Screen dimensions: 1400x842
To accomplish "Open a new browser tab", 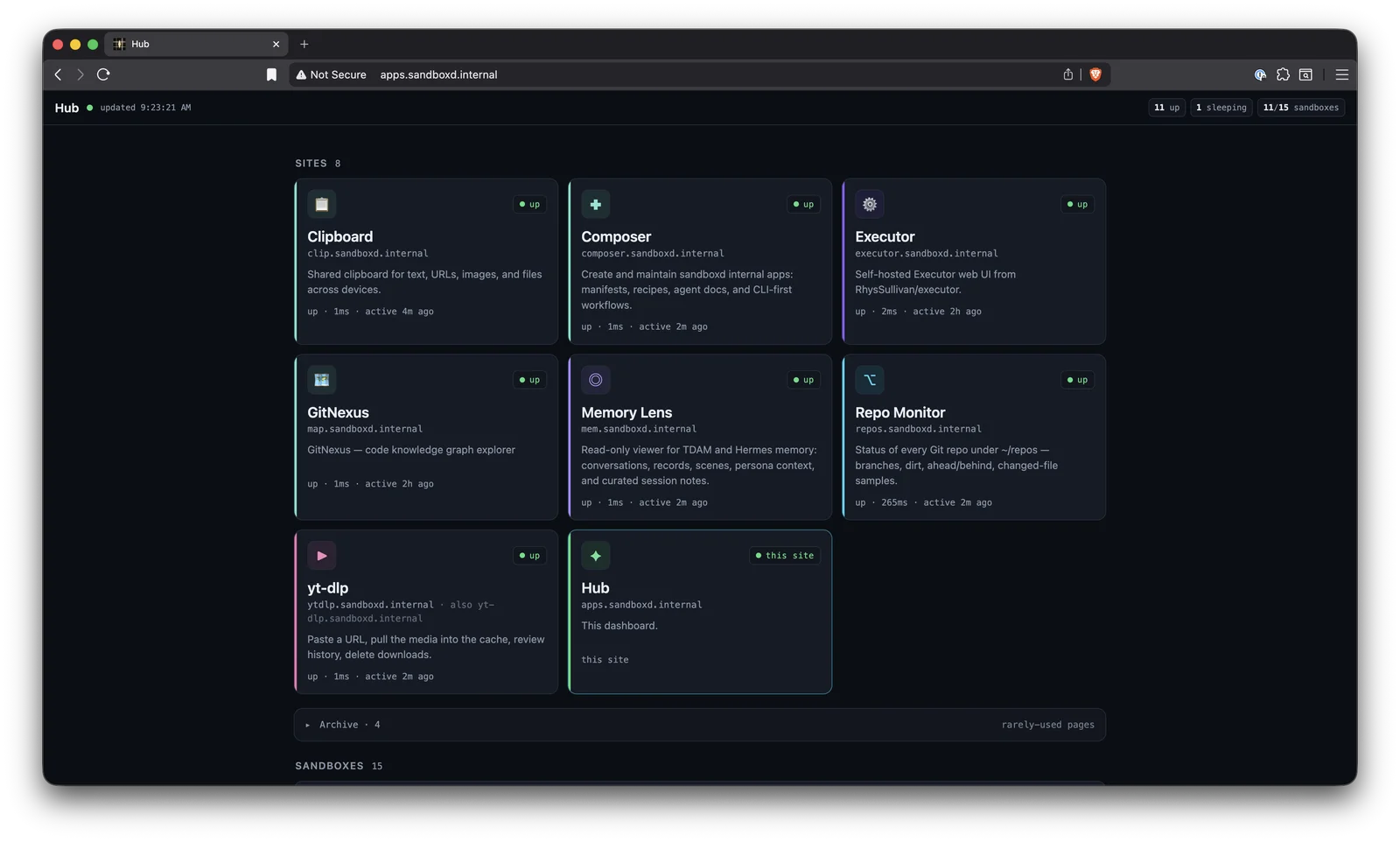I will point(304,44).
